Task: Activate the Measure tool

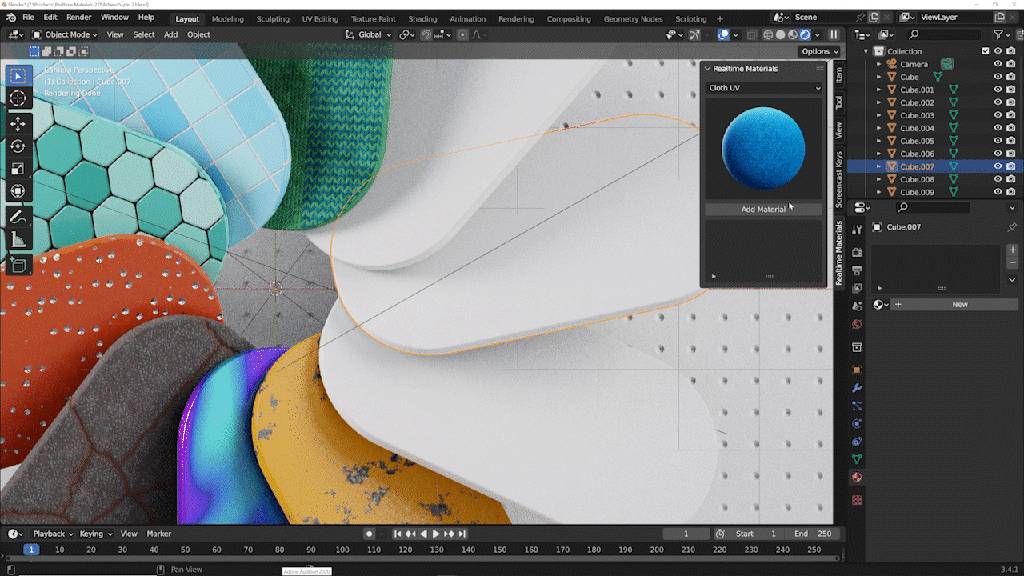Action: (18, 239)
